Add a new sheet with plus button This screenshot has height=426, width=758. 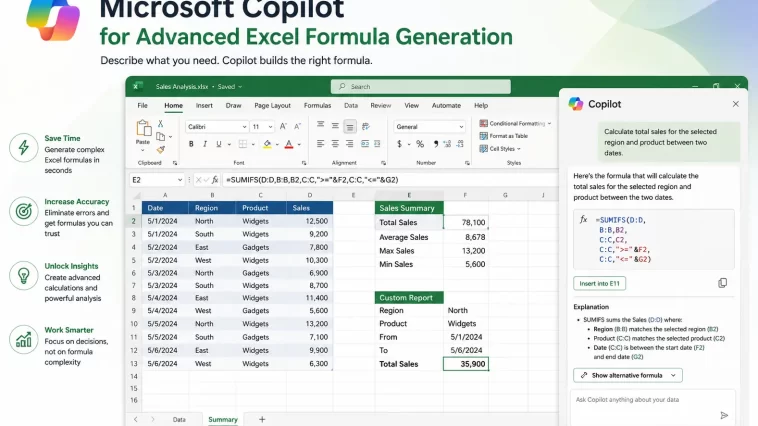(x=262, y=419)
